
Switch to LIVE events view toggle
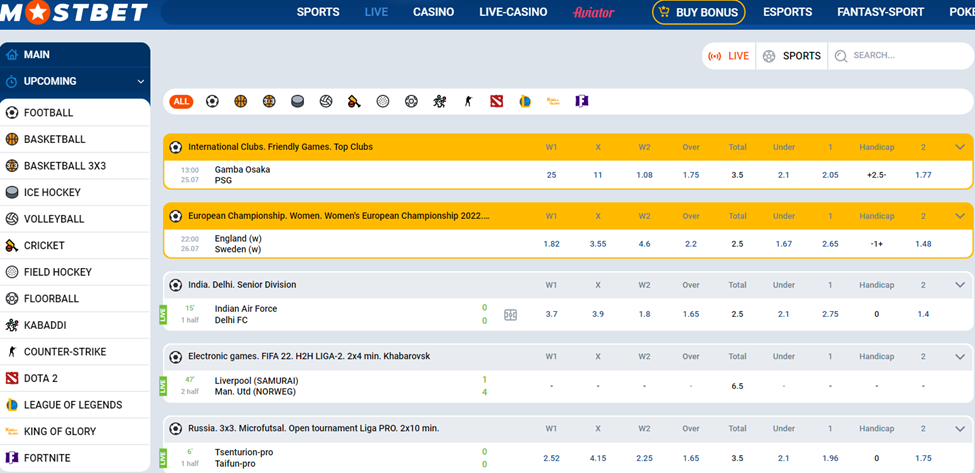(x=729, y=56)
